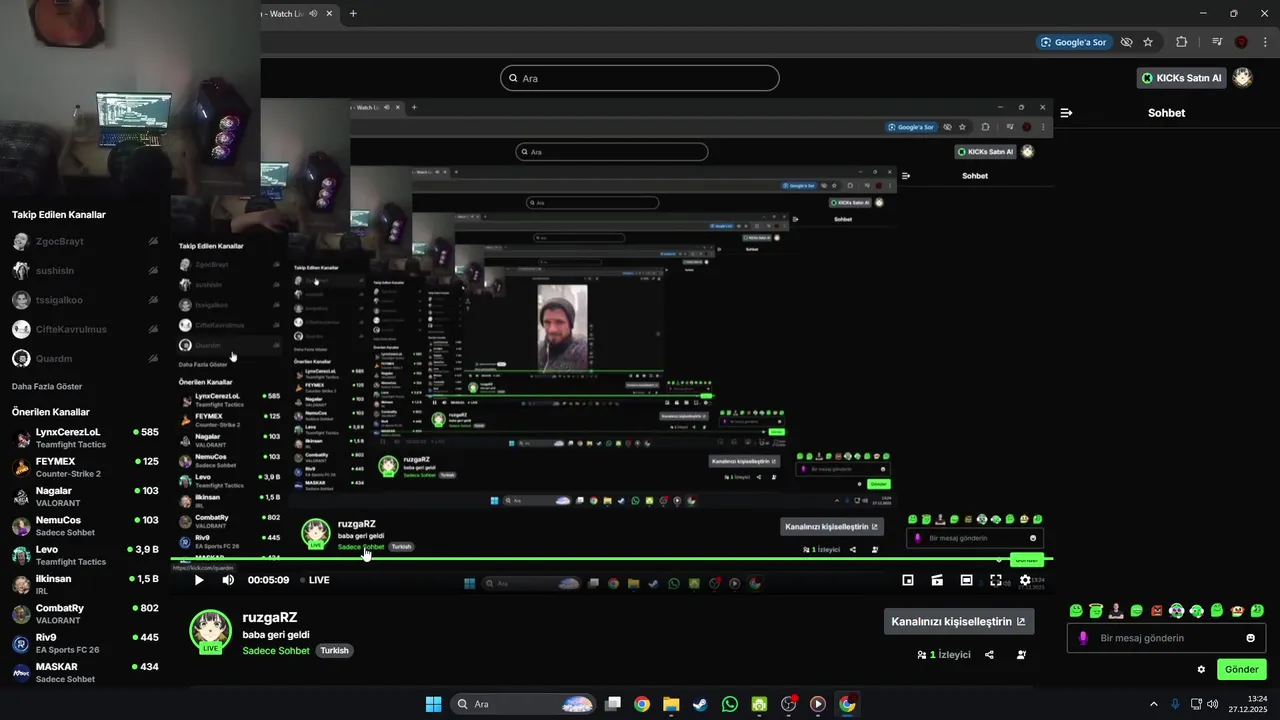Click the crossed-out eye icon in address bar
The width and height of the screenshot is (1280, 720).
[1126, 42]
